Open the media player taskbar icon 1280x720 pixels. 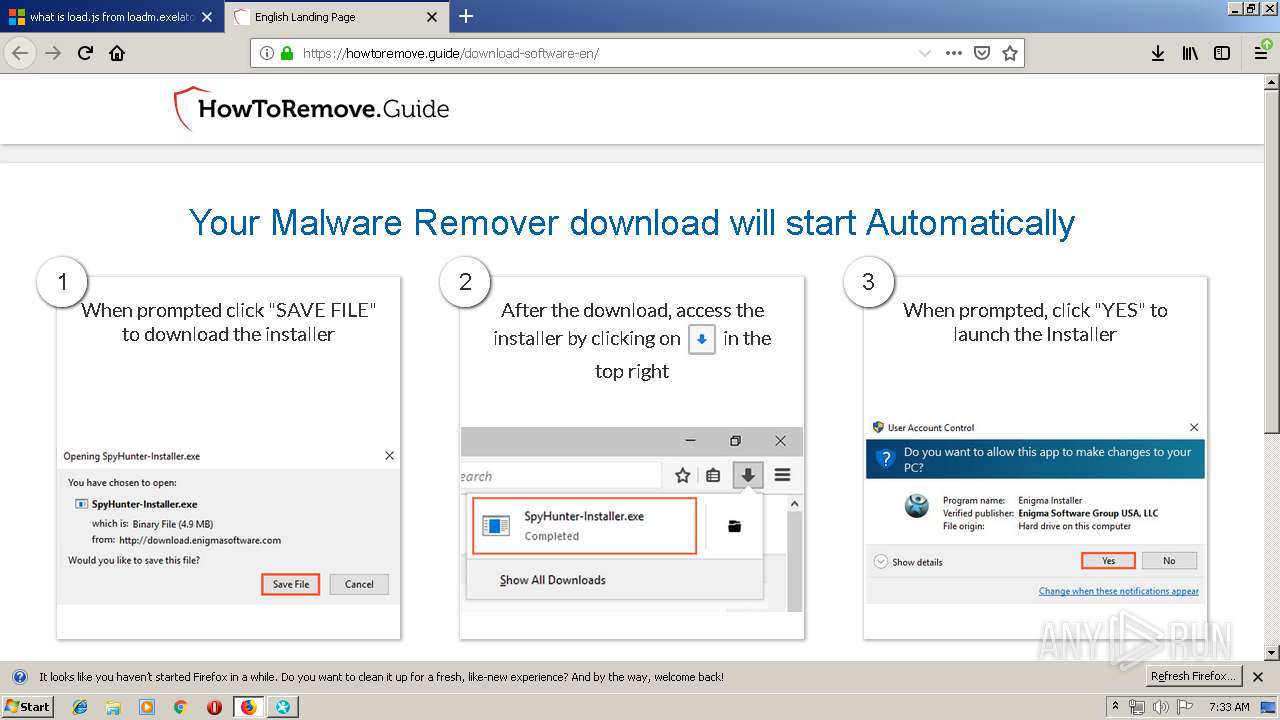(x=147, y=707)
